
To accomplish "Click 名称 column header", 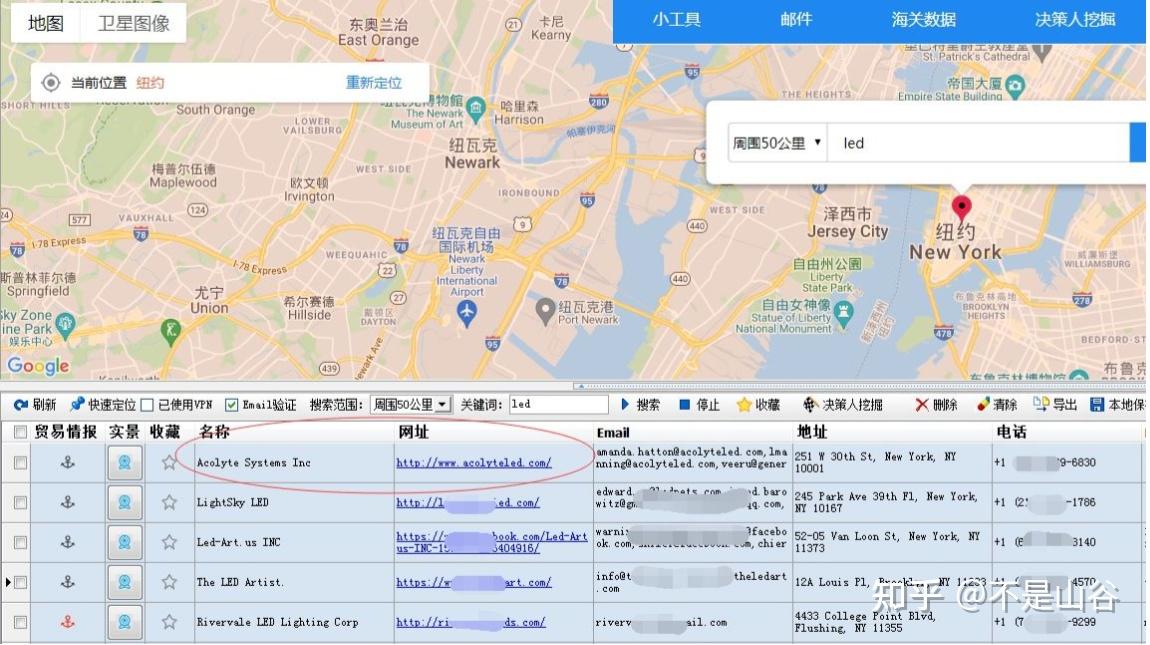I will (214, 432).
